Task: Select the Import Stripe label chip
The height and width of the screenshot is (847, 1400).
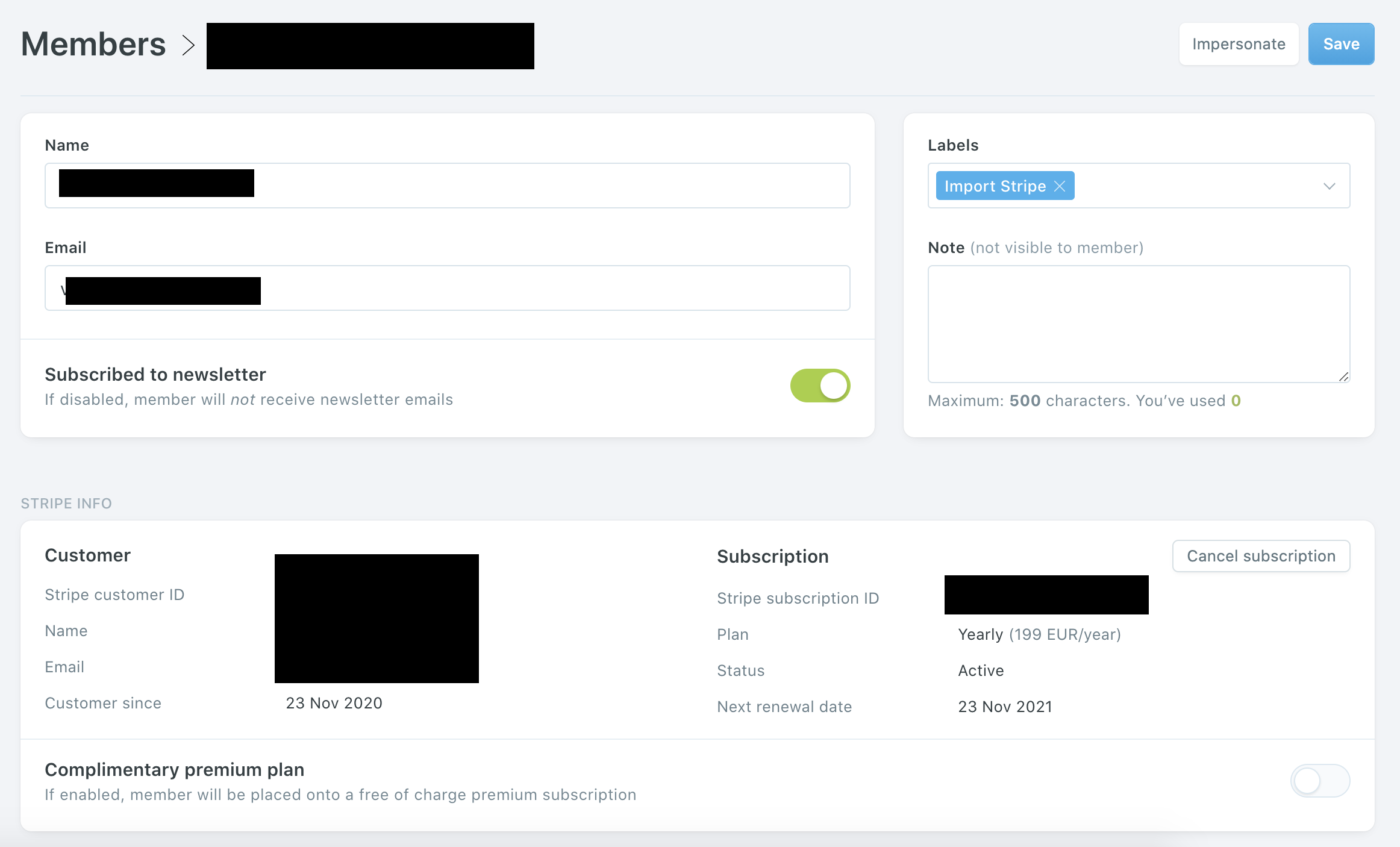Action: click(995, 186)
